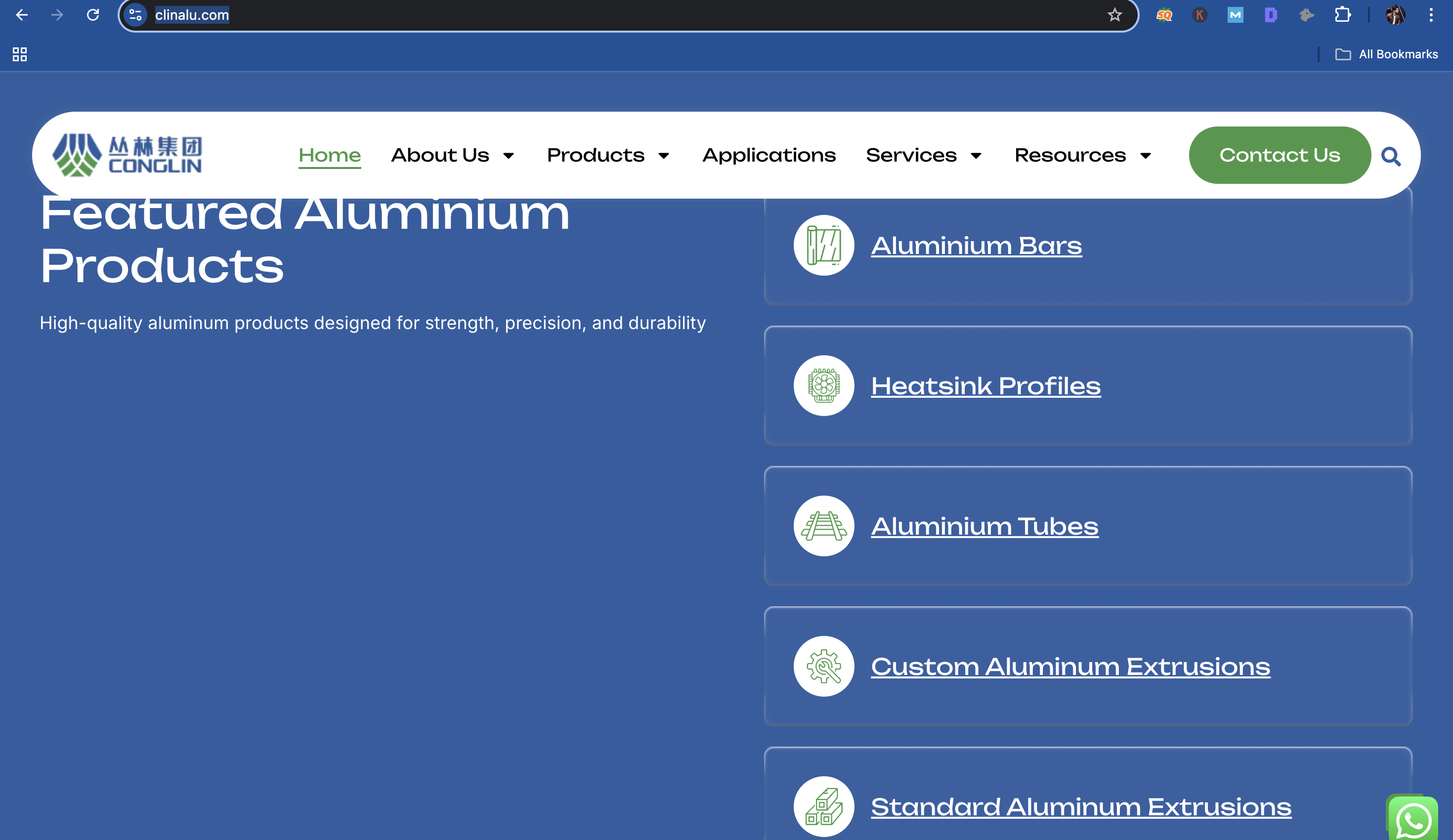This screenshot has width=1453, height=840.
Task: Click the Aluminium Bars product icon
Action: click(823, 245)
